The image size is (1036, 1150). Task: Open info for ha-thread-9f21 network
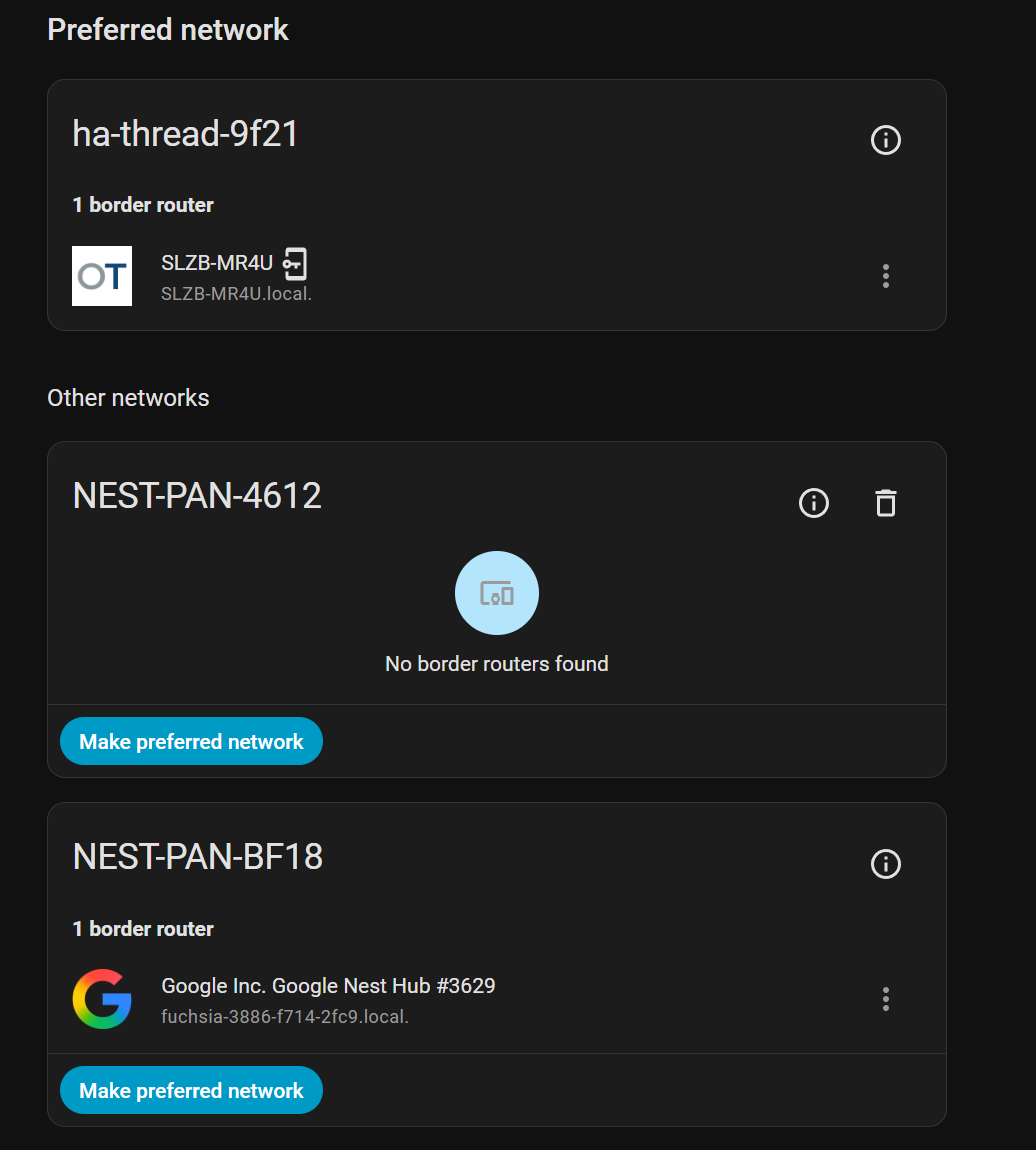tap(885, 139)
